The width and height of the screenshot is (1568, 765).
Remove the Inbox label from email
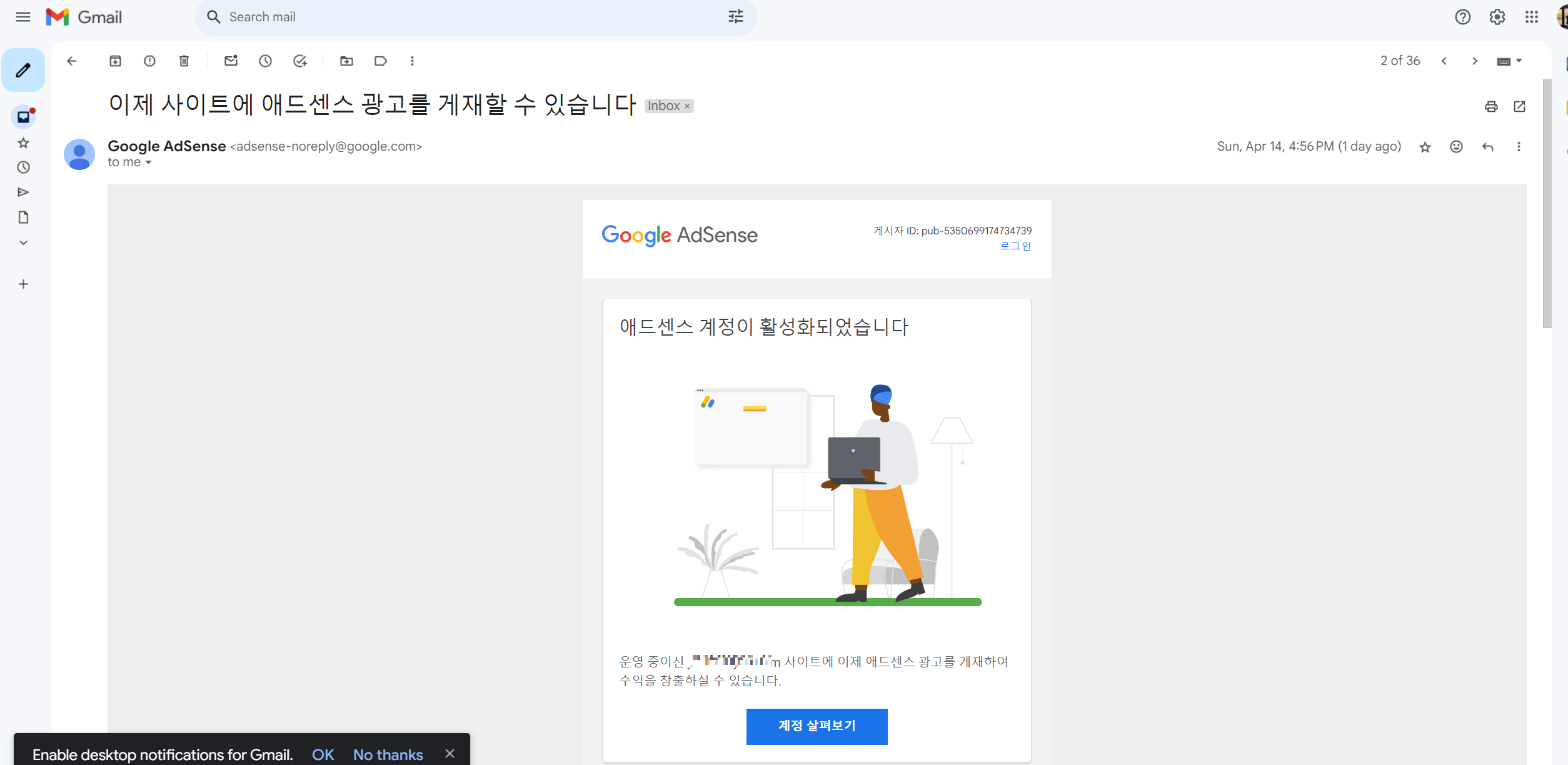pos(687,106)
